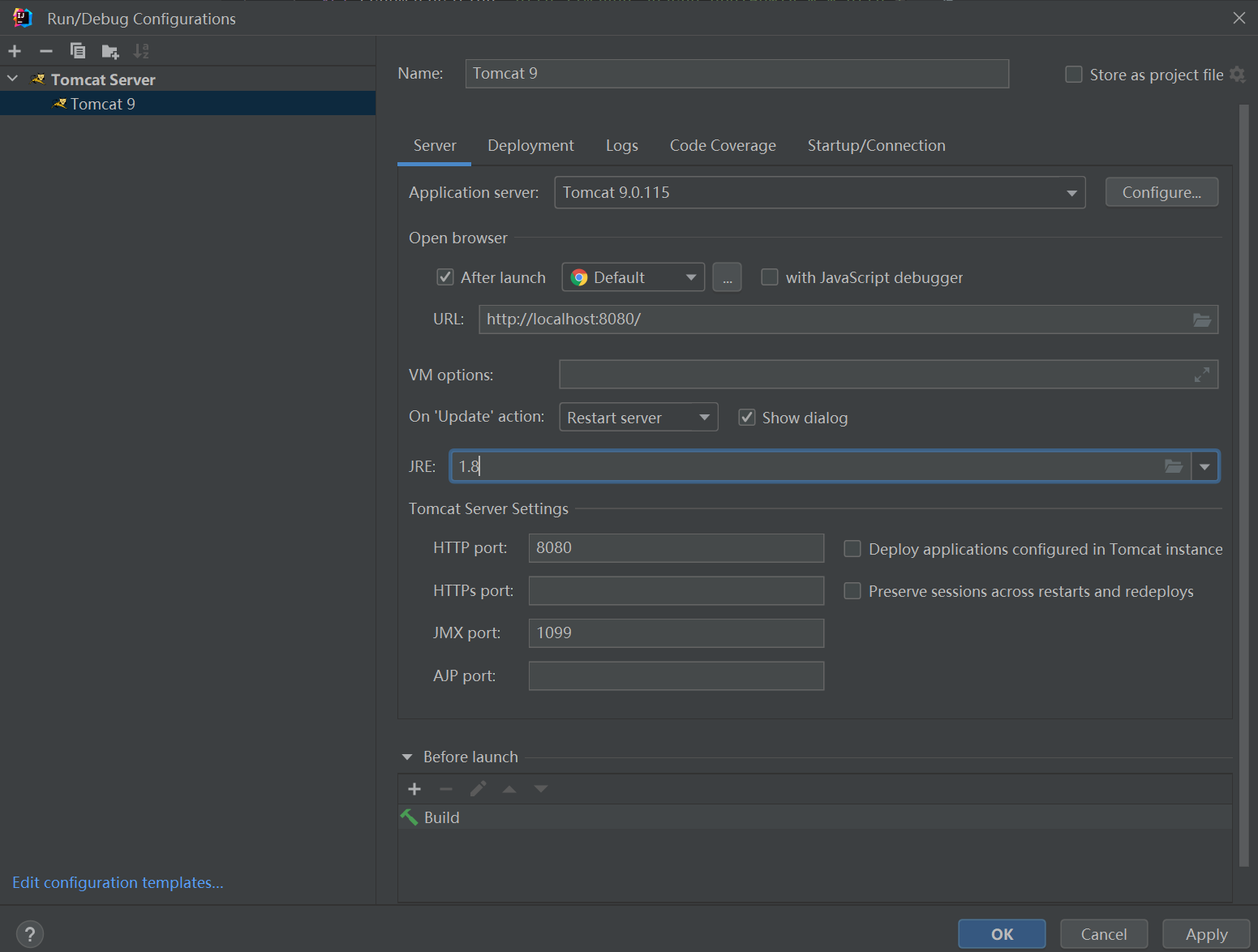
Task: Switch to the Code Coverage tab
Action: [x=723, y=146]
